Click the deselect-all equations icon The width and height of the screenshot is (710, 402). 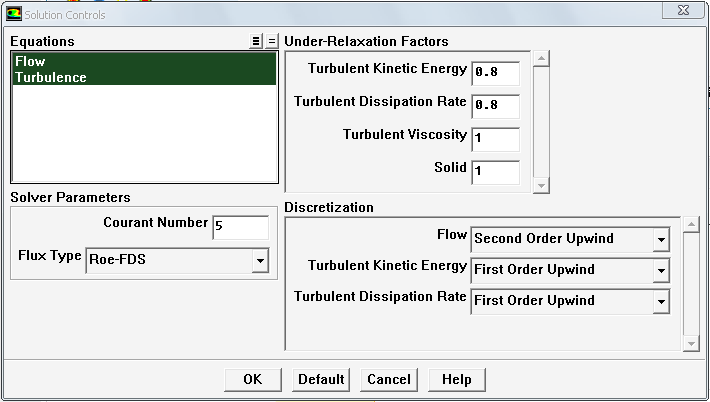point(271,41)
